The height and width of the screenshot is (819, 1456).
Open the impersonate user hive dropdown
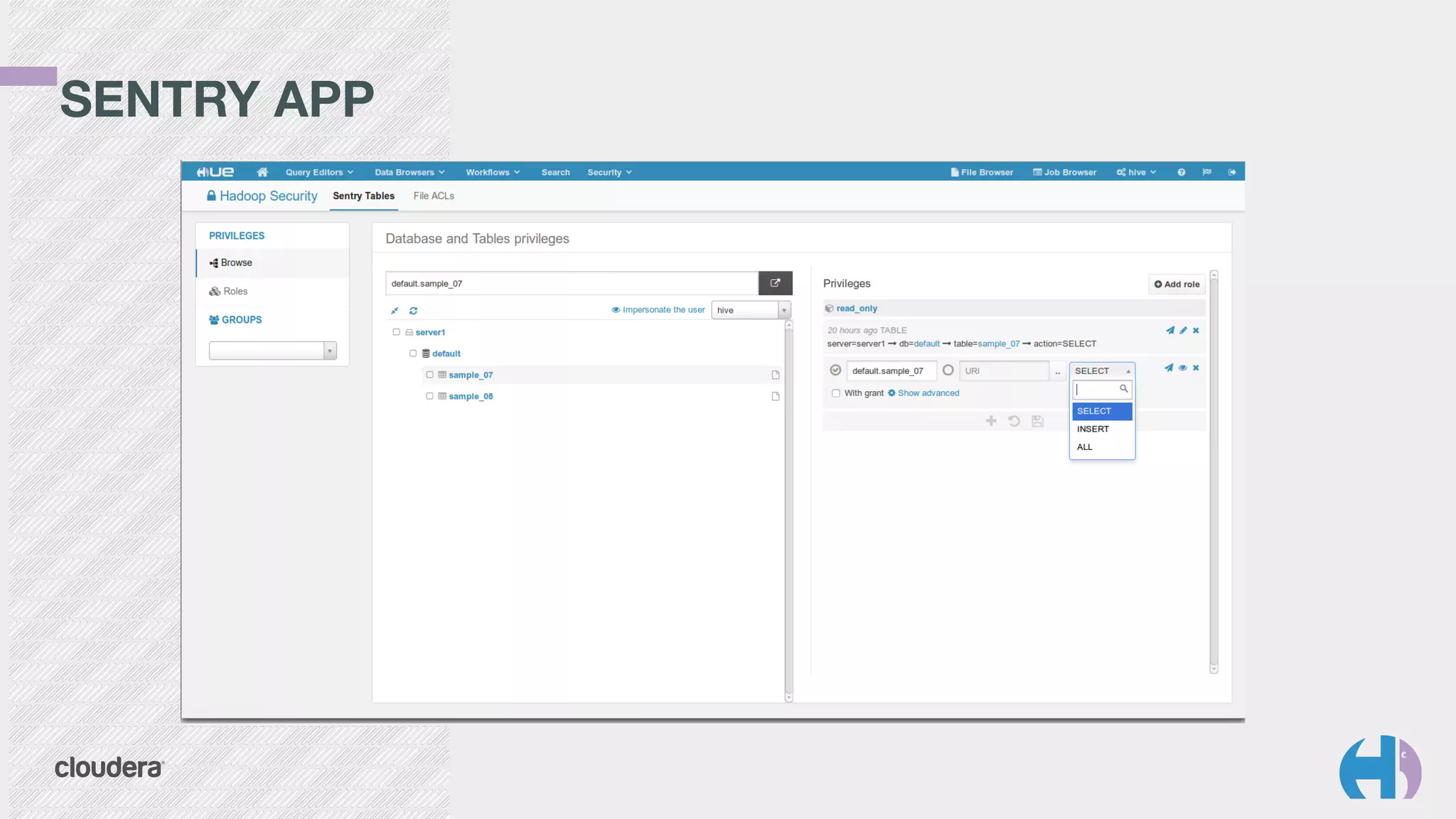(751, 310)
